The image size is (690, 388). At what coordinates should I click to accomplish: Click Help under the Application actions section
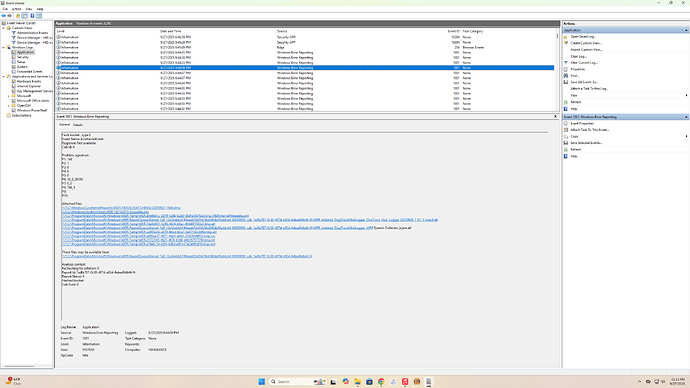click(573, 109)
